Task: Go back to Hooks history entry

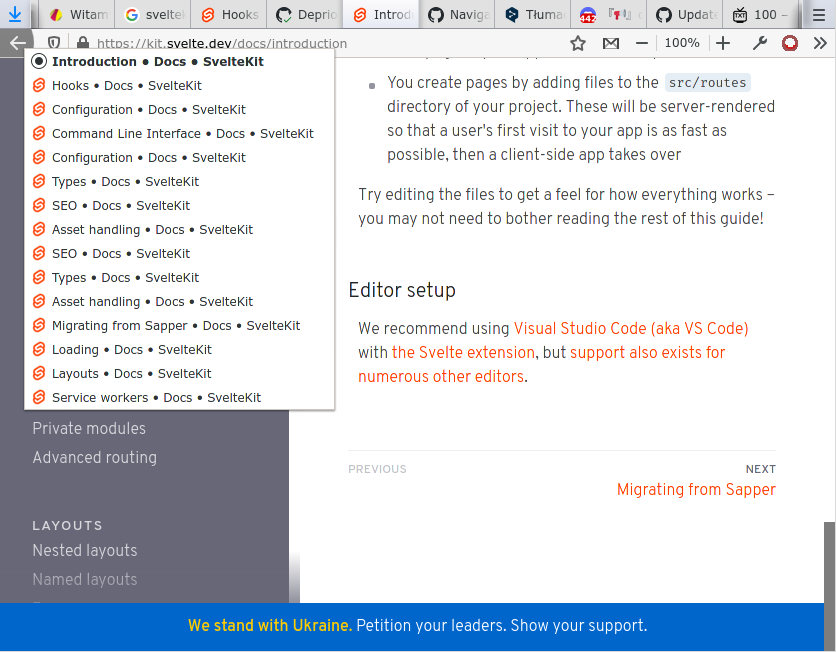Action: pos(179,86)
